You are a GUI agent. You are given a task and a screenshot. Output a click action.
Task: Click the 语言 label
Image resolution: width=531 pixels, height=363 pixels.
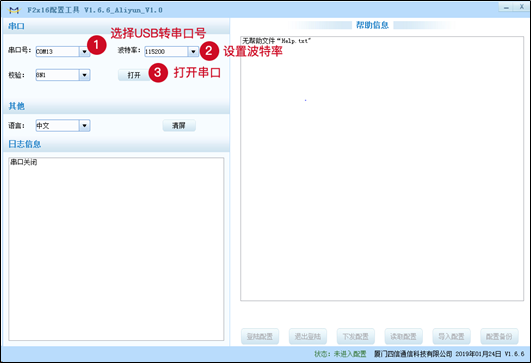click(x=16, y=126)
